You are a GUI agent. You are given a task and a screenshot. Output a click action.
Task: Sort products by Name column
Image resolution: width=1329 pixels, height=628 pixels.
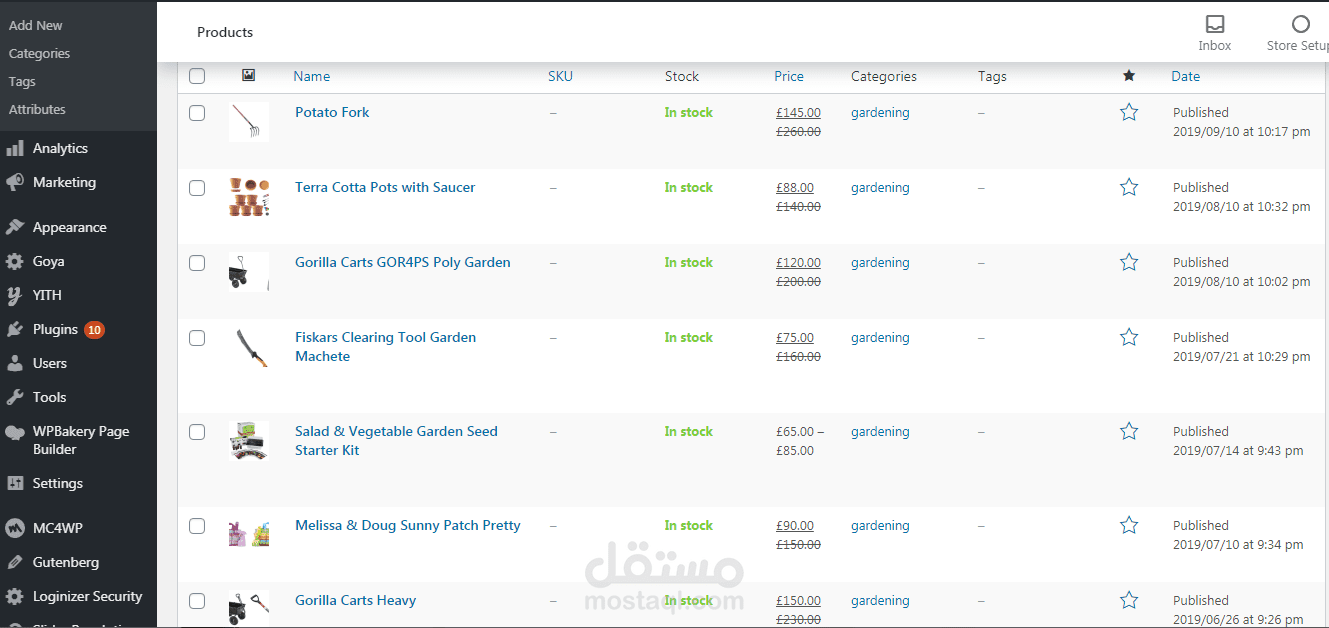tap(312, 76)
